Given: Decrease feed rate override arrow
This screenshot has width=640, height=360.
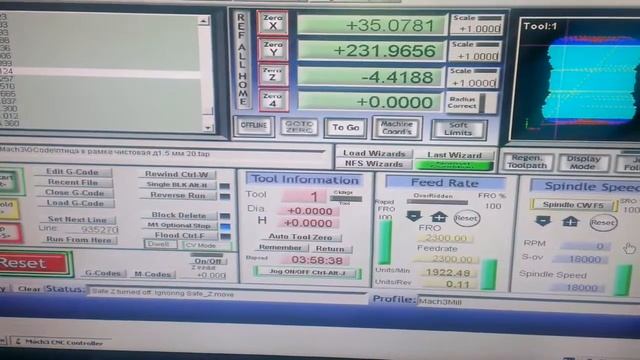Looking at the screenshot, I should 414,217.
